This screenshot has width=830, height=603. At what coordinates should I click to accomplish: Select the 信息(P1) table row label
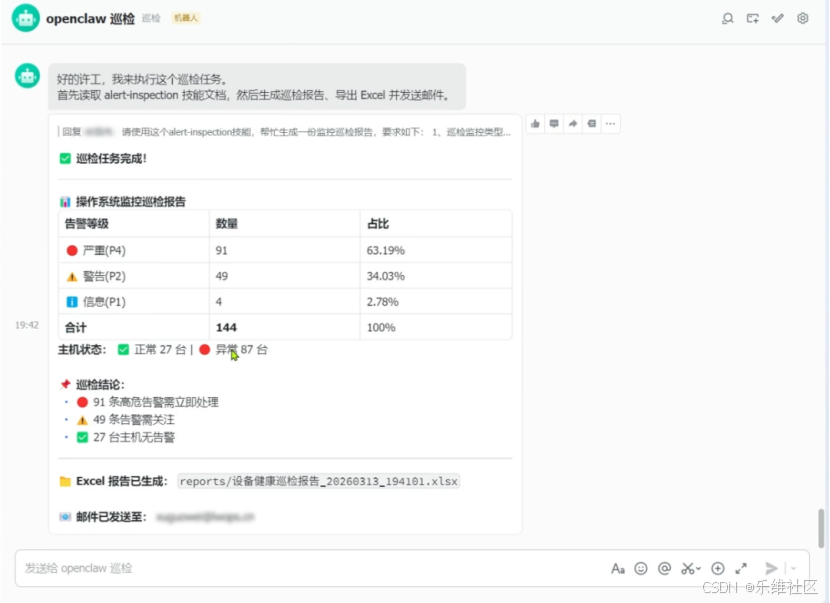104,302
